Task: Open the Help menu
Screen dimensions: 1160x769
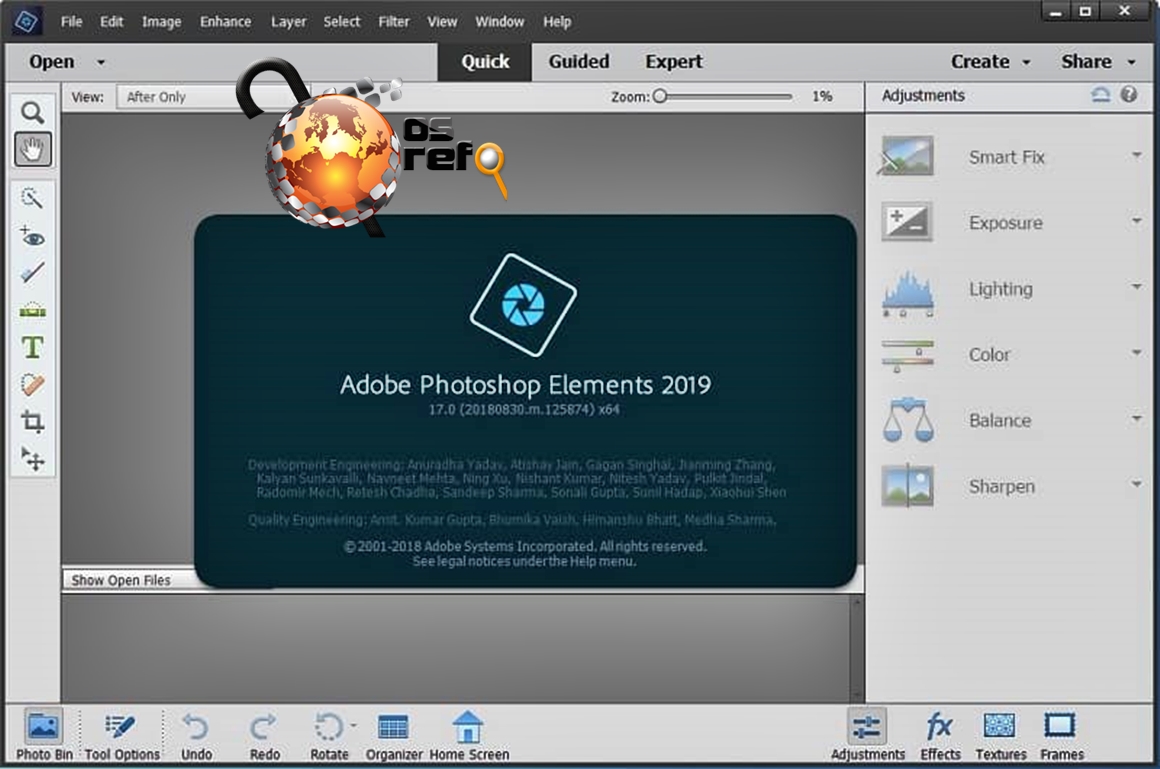Action: click(556, 21)
